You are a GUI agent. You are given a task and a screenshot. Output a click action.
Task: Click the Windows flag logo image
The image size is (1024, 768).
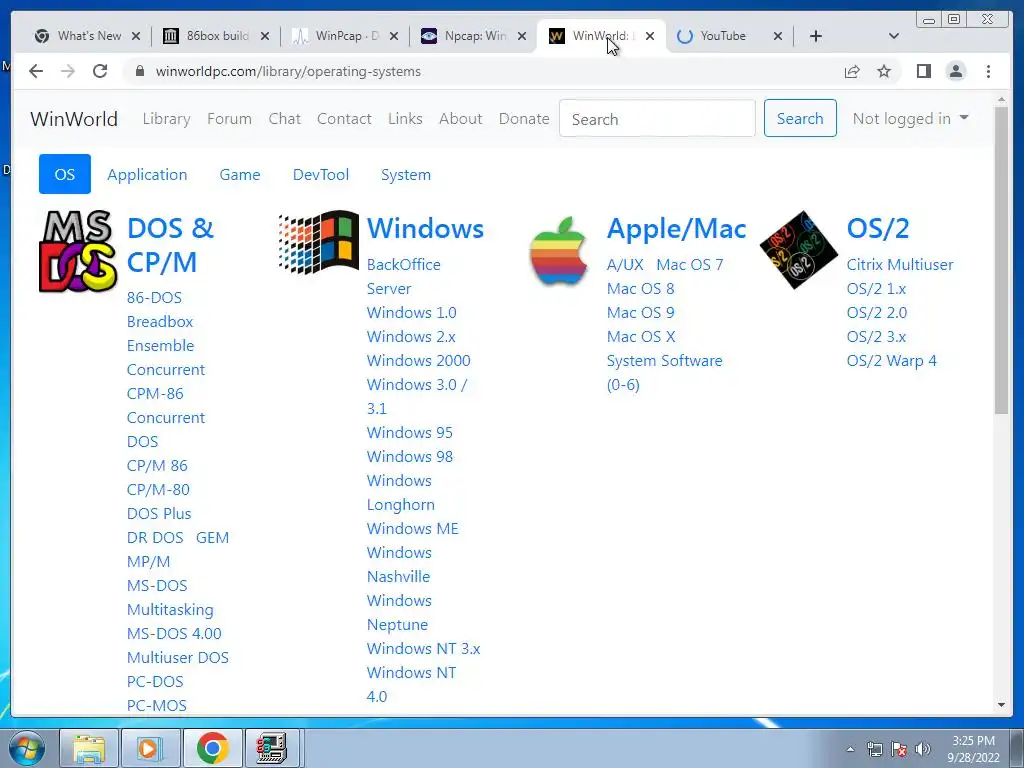(319, 242)
